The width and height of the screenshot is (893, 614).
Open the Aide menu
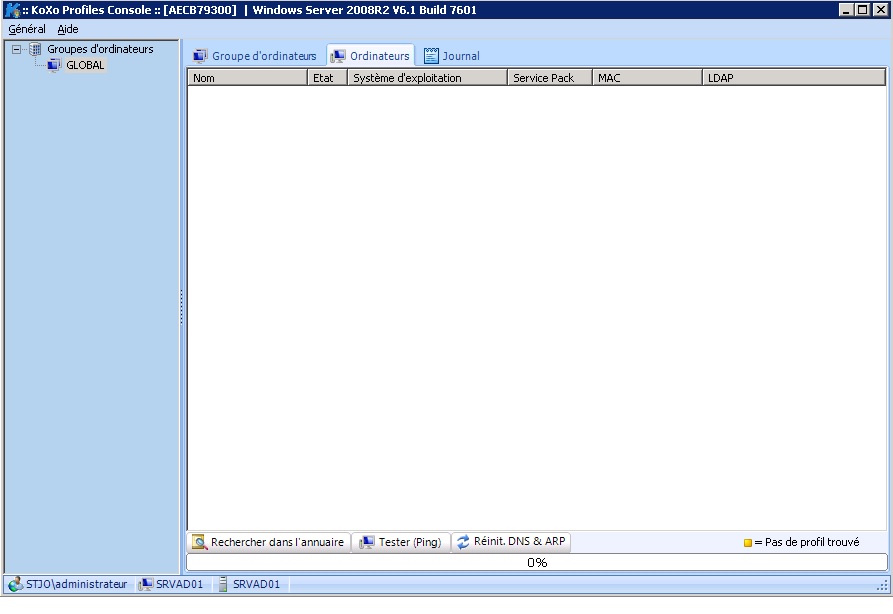tap(68, 29)
